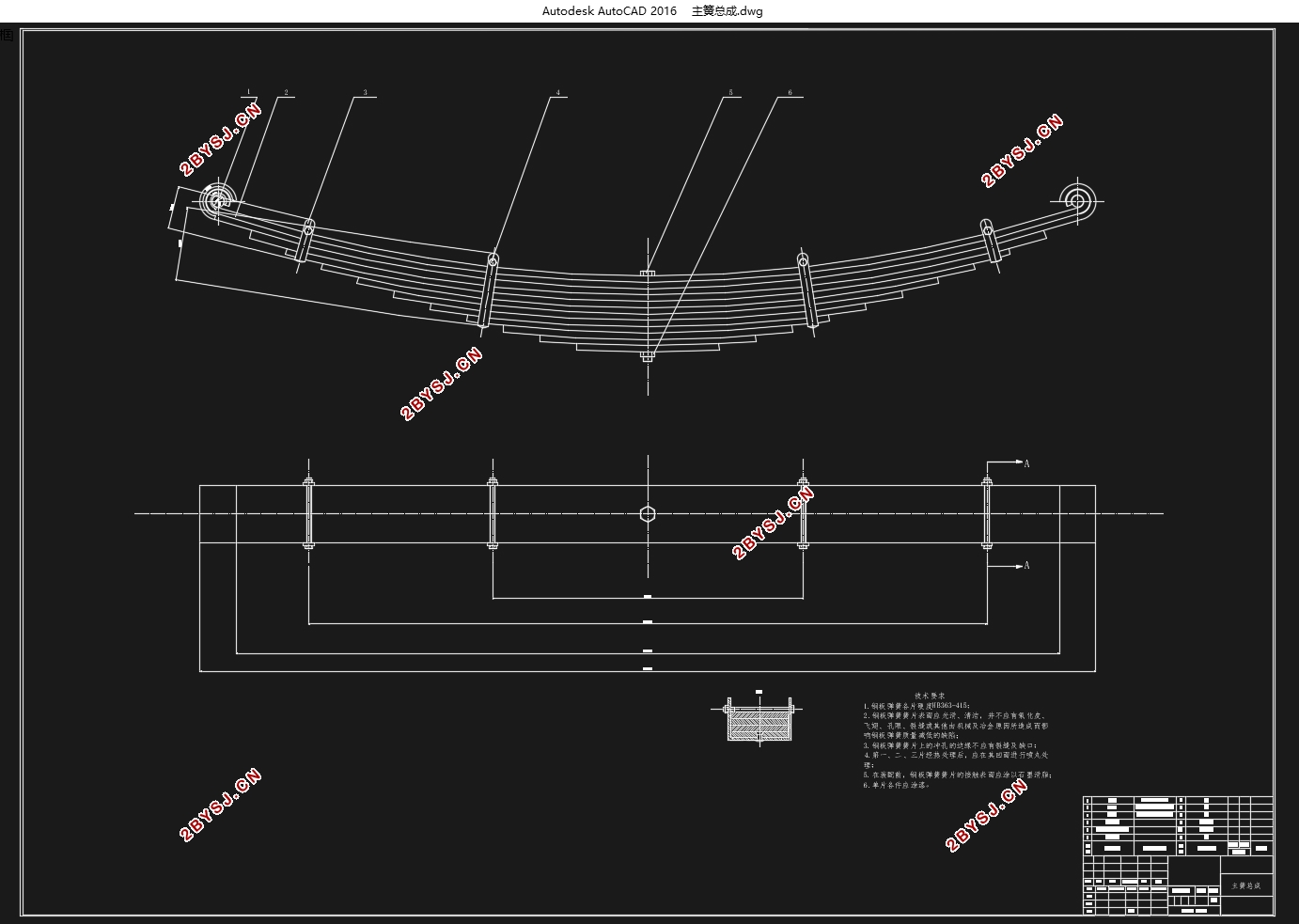Select the hexagonal center bolt in plan view
The height and width of the screenshot is (924, 1299).
point(648,513)
